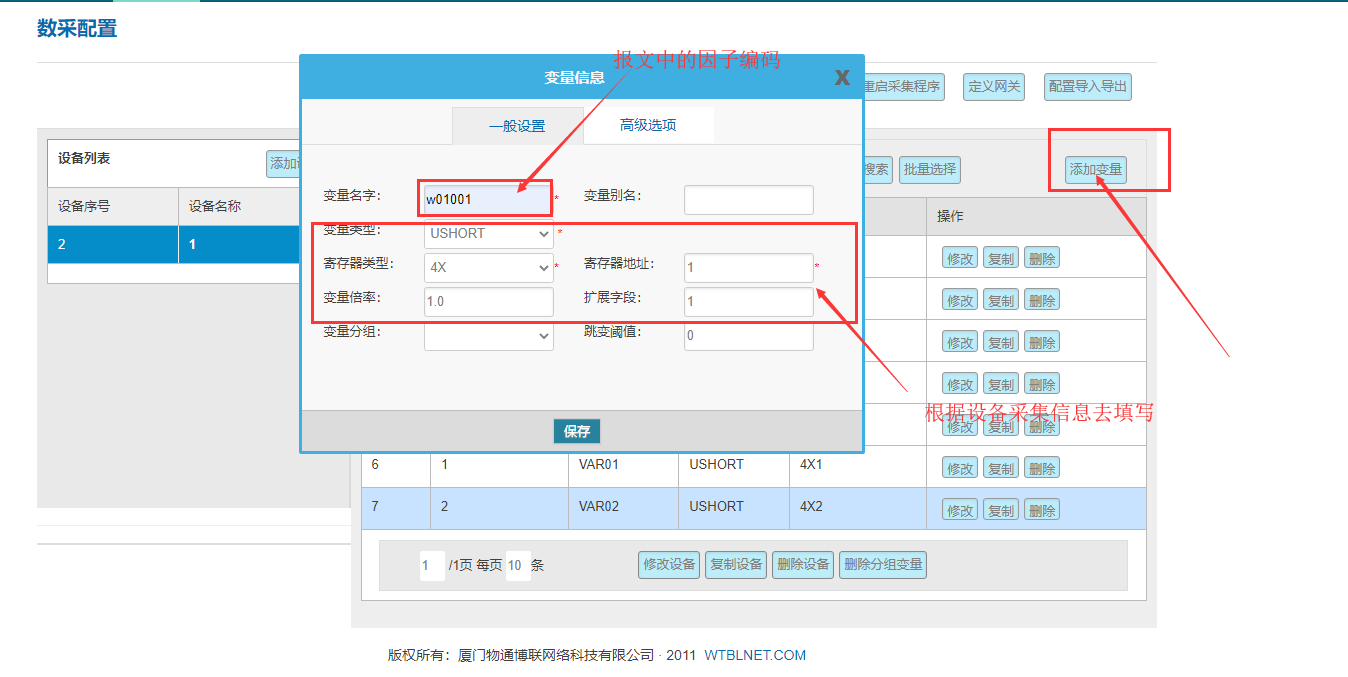The width and height of the screenshot is (1348, 677).
Task: Select the 一般设置 tab
Action: [517, 126]
